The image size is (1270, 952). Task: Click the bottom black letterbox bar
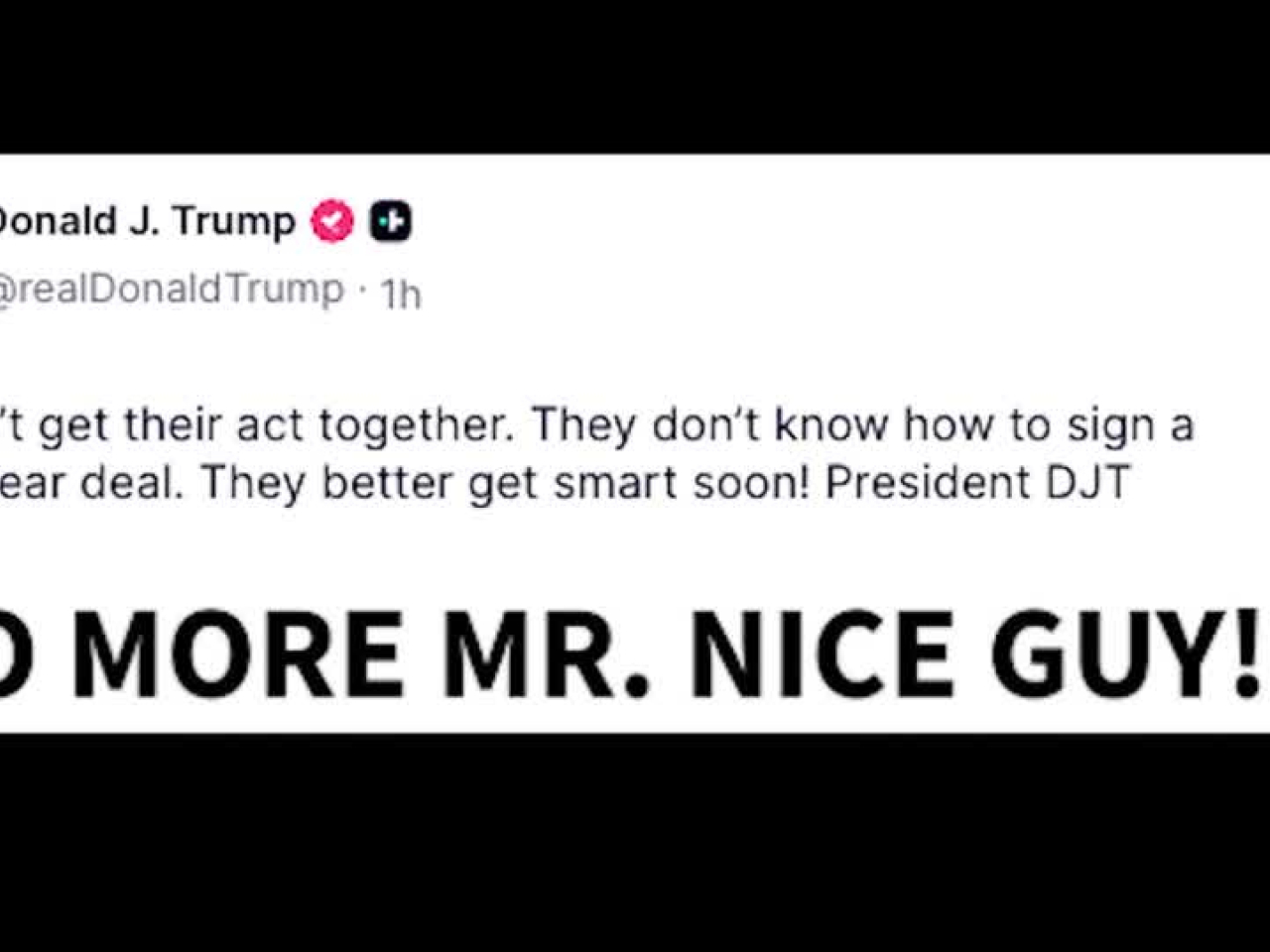[x=635, y=843]
